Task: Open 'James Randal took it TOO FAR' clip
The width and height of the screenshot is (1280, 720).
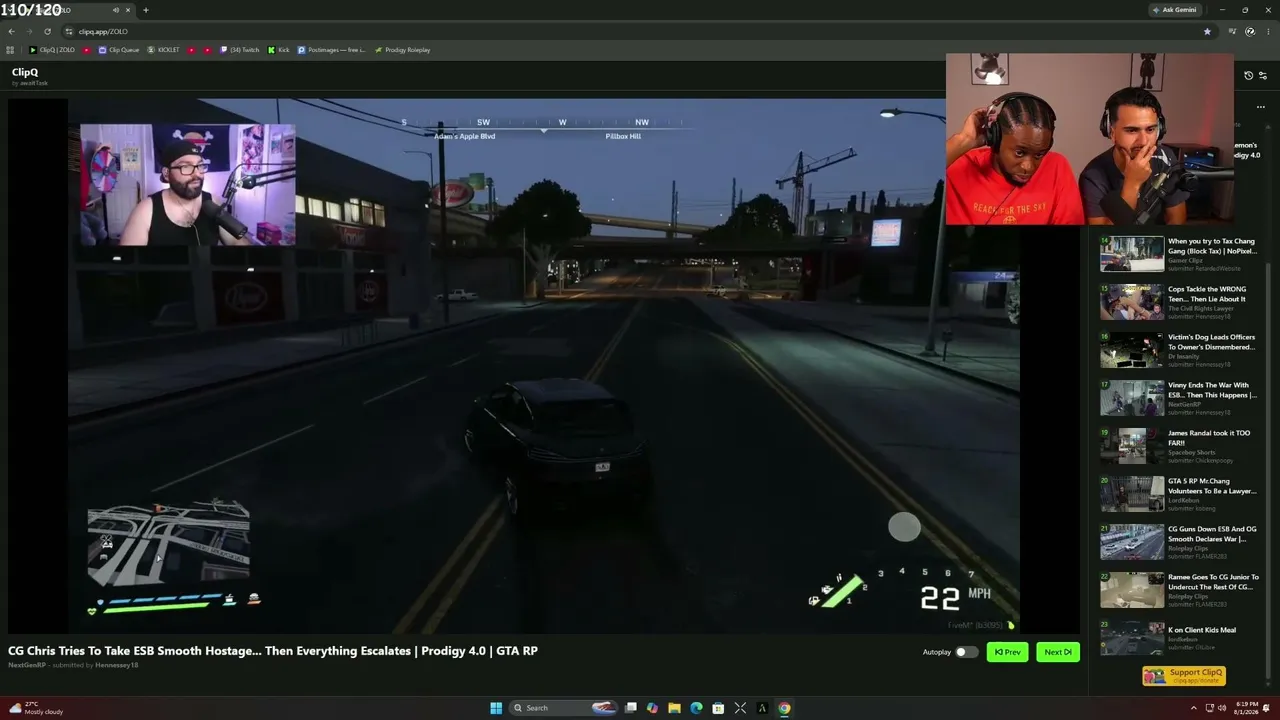Action: pos(1209,438)
